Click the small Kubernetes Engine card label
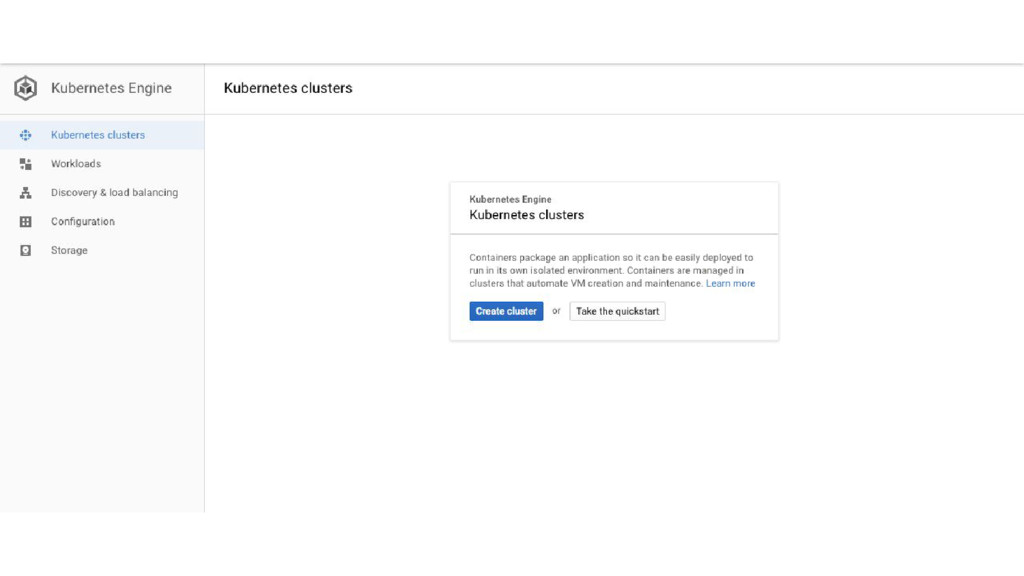 click(510, 199)
